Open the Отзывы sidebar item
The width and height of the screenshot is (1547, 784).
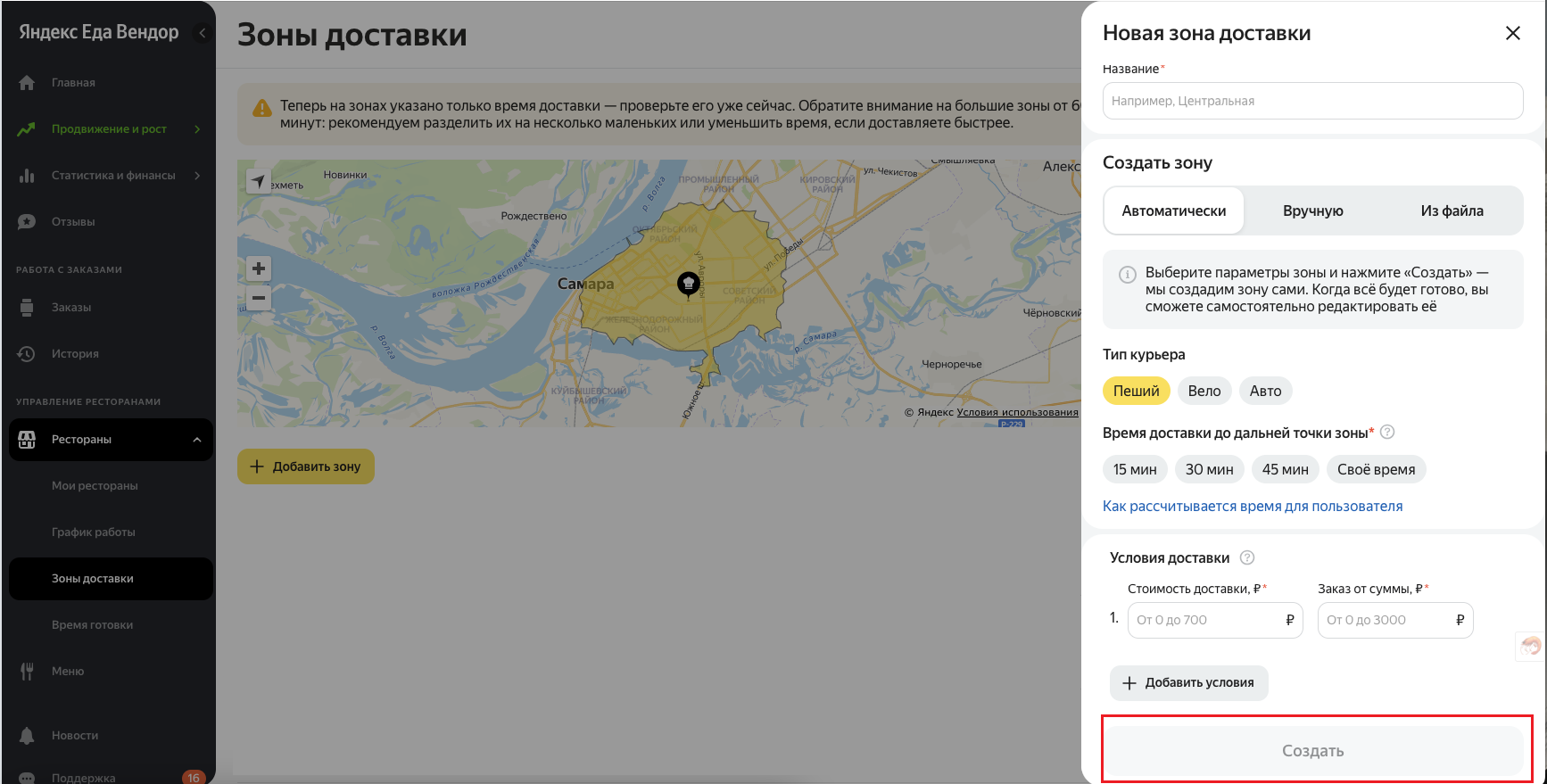pyautogui.click(x=111, y=222)
